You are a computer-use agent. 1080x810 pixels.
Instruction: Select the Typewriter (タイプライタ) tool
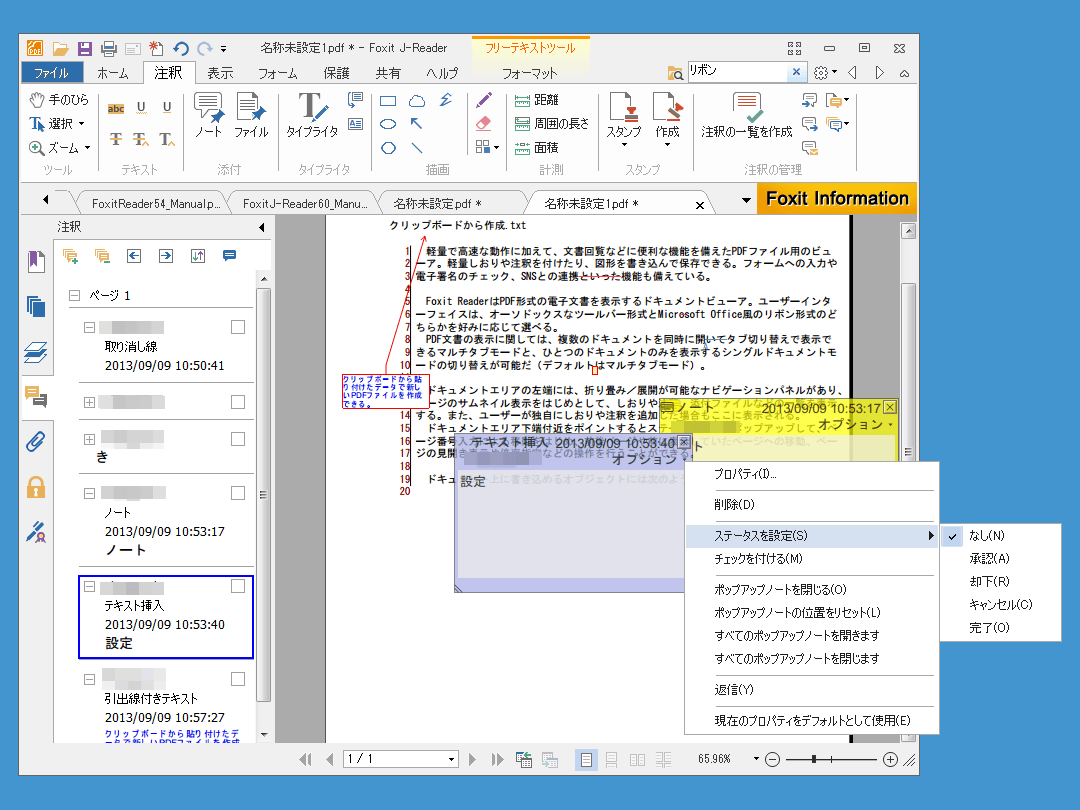[312, 115]
